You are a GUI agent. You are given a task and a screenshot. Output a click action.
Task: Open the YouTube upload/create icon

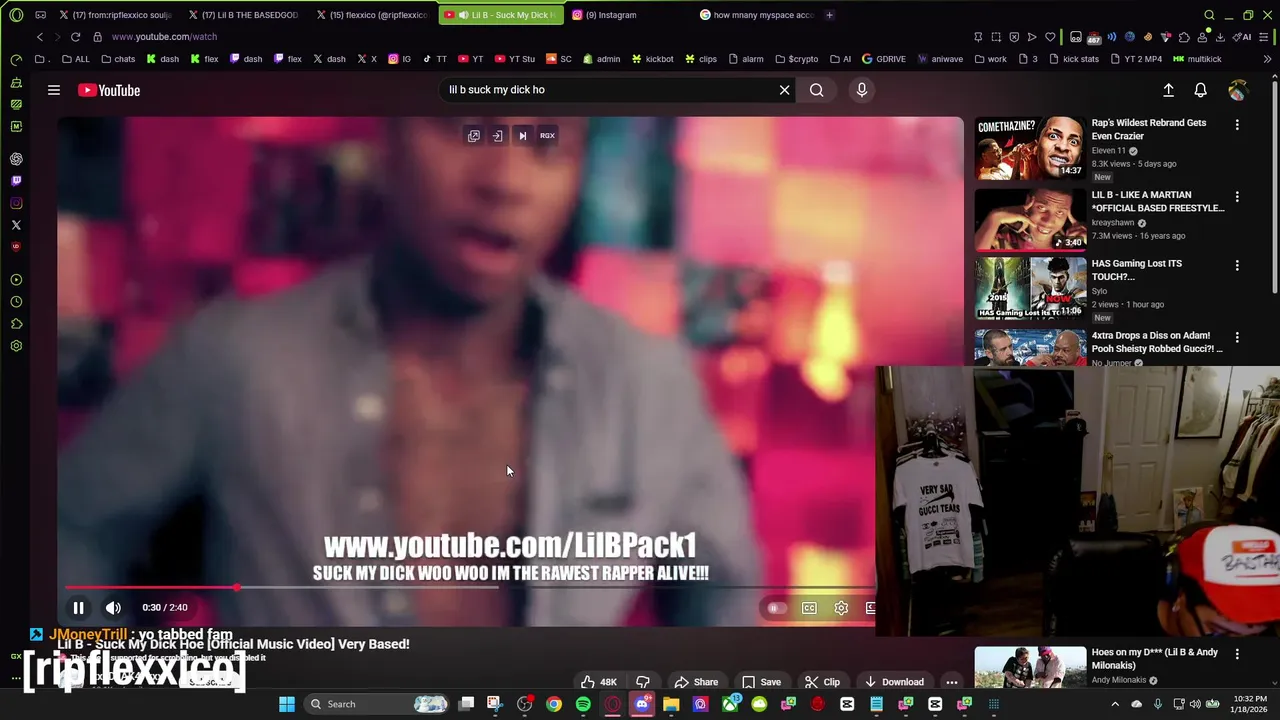(x=1168, y=90)
